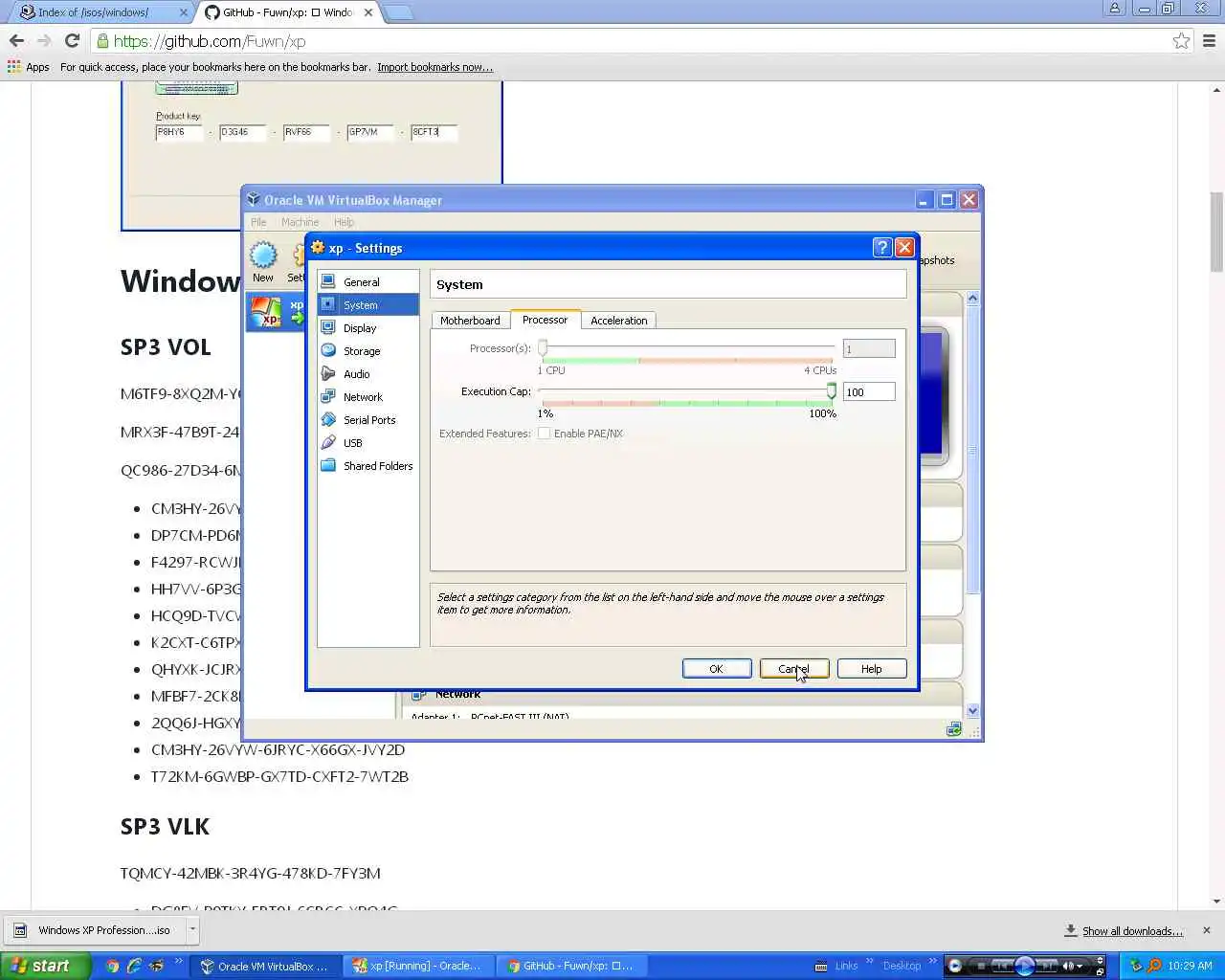Open the dropdown arrow for downloaded iso file
This screenshot has width=1225, height=980.
(192, 929)
